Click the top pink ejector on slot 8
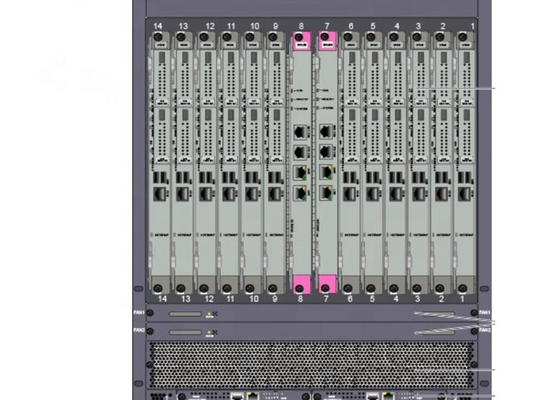The width and height of the screenshot is (560, 400). [302, 40]
